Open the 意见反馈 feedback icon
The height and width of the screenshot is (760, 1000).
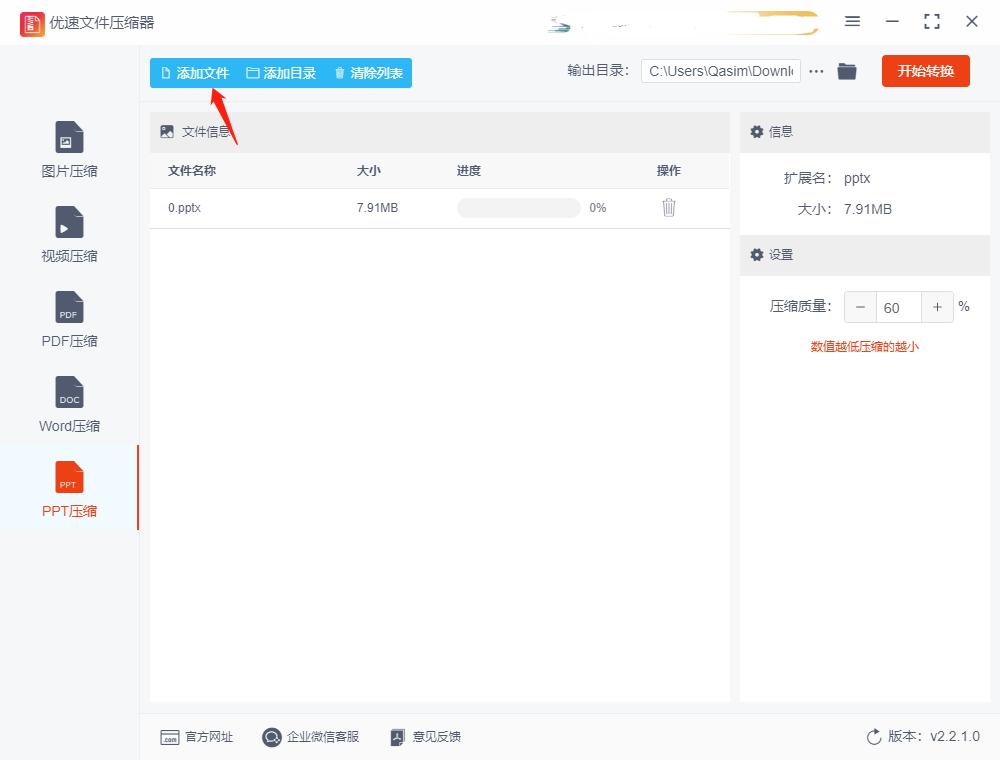click(396, 737)
